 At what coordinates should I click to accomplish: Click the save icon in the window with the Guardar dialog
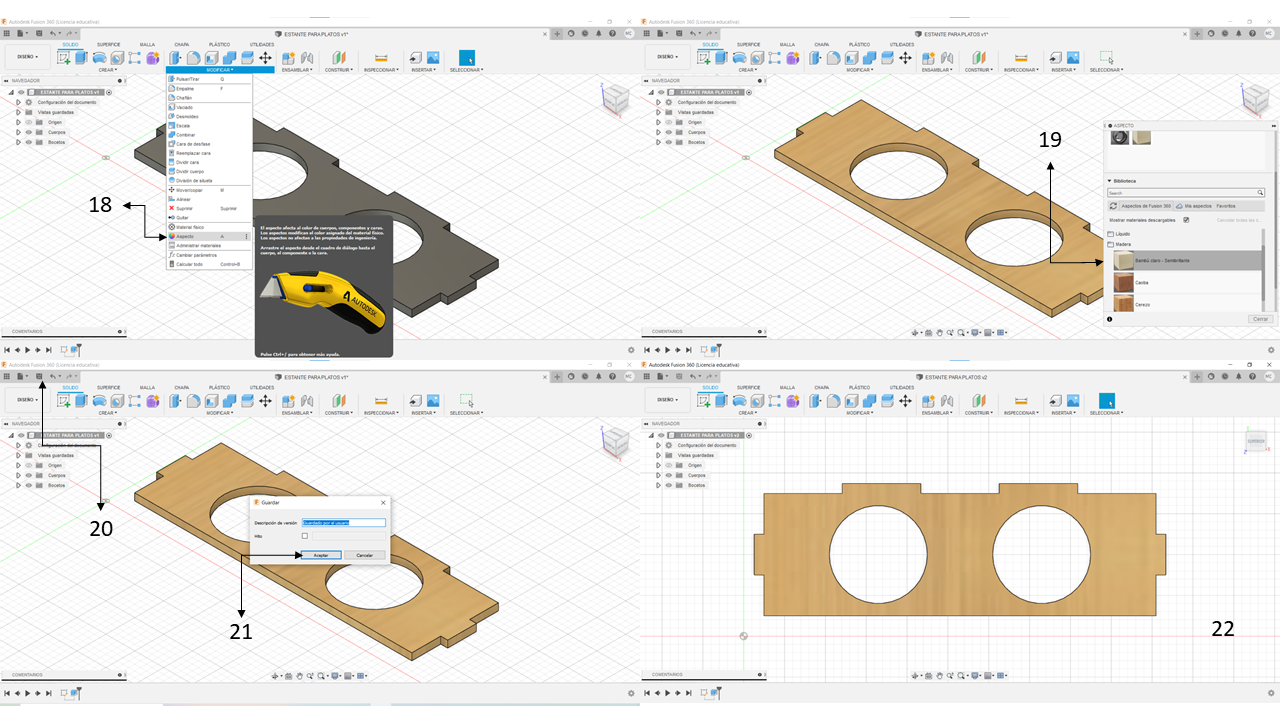coord(39,376)
